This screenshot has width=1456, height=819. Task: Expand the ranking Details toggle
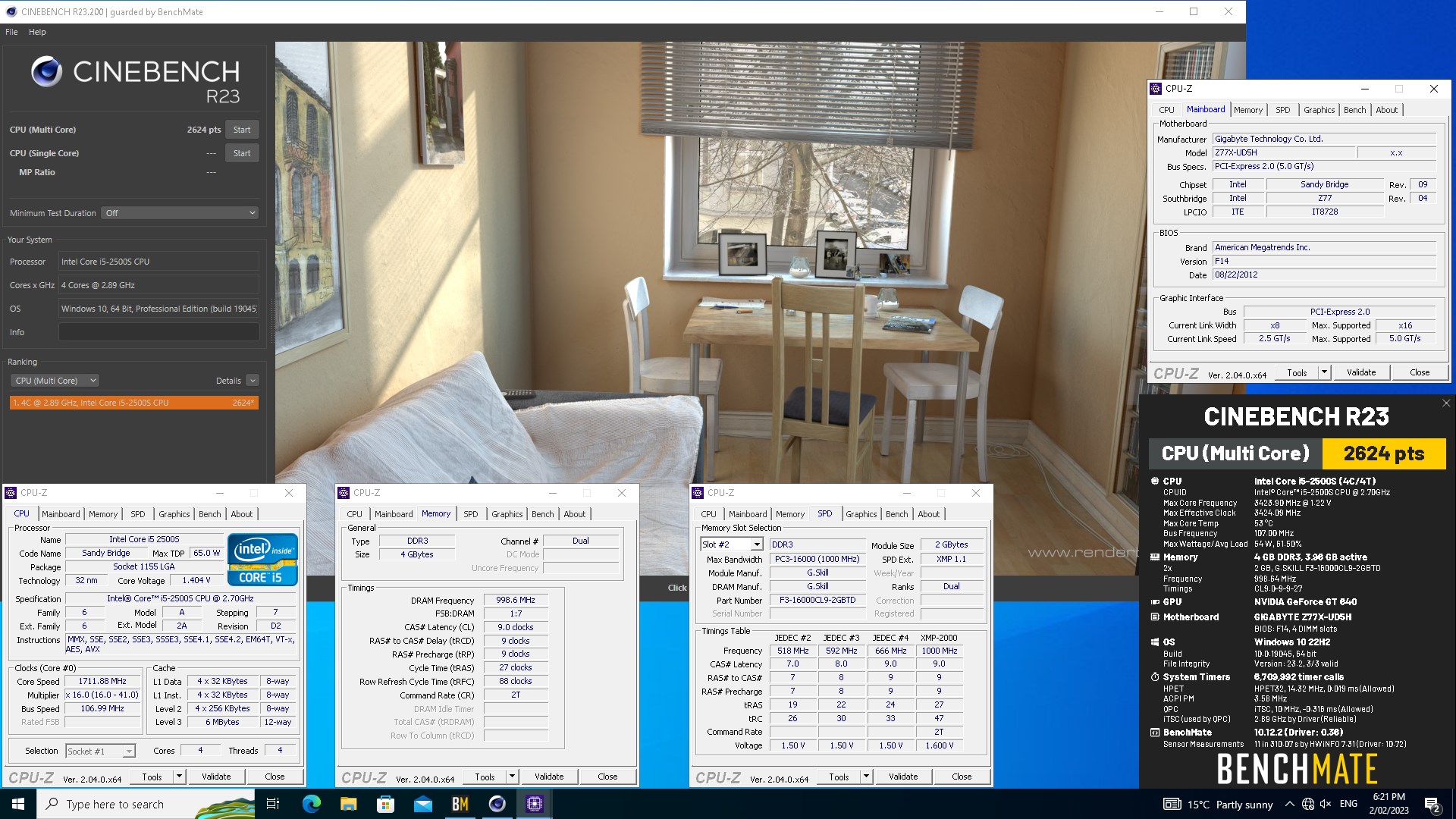click(253, 381)
